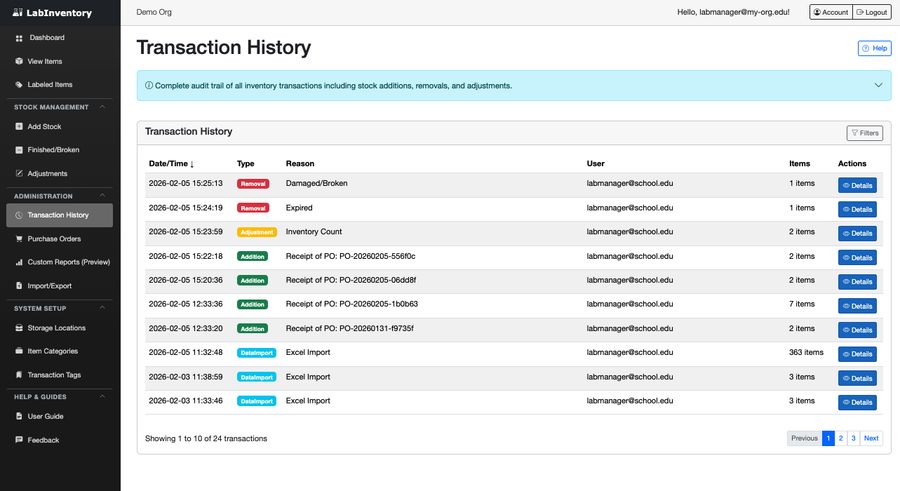Click the '363 items' cell

click(x=806, y=353)
